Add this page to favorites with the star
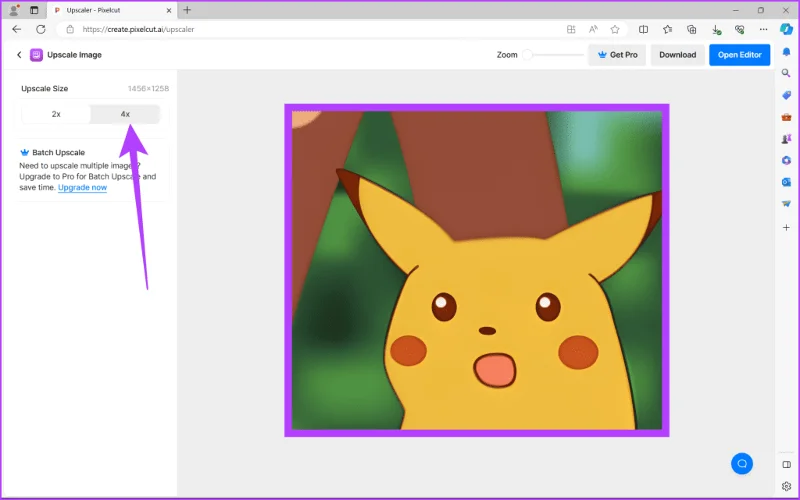Viewport: 800px width, 500px height. (x=615, y=30)
